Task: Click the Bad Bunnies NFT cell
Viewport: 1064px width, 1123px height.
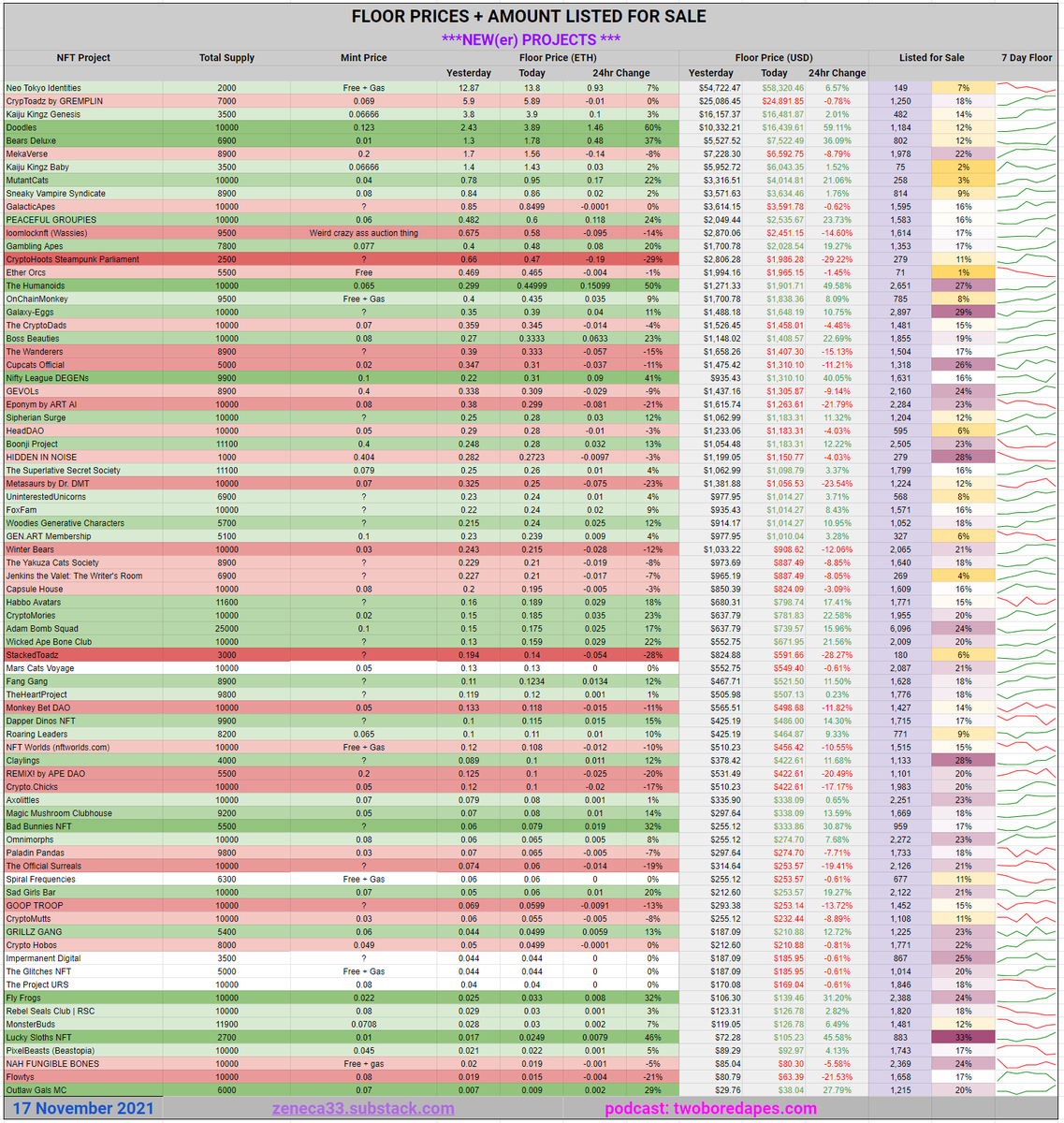Action: [x=83, y=826]
